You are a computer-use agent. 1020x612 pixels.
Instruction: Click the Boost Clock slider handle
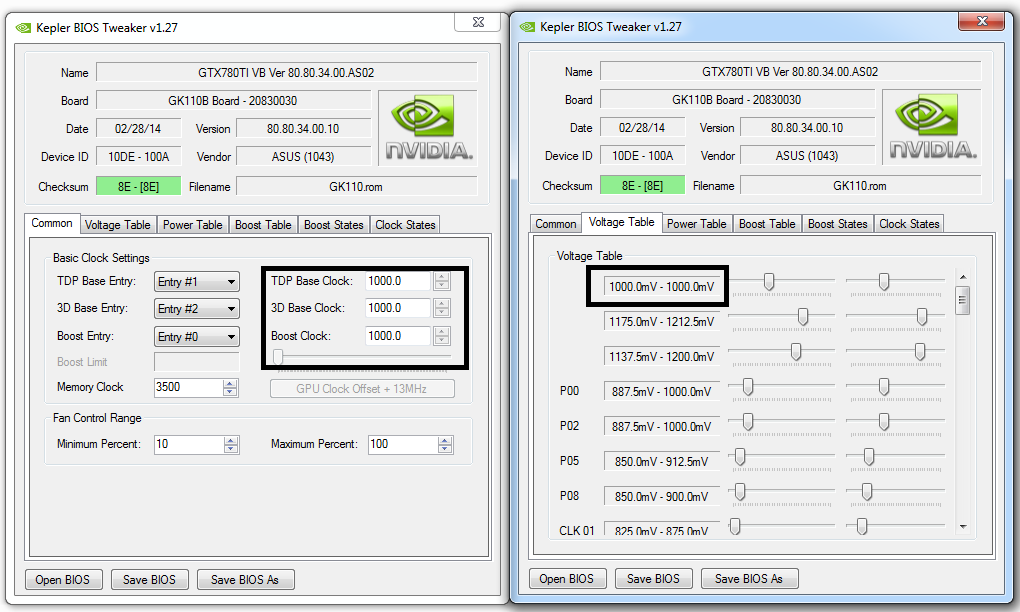[278, 356]
